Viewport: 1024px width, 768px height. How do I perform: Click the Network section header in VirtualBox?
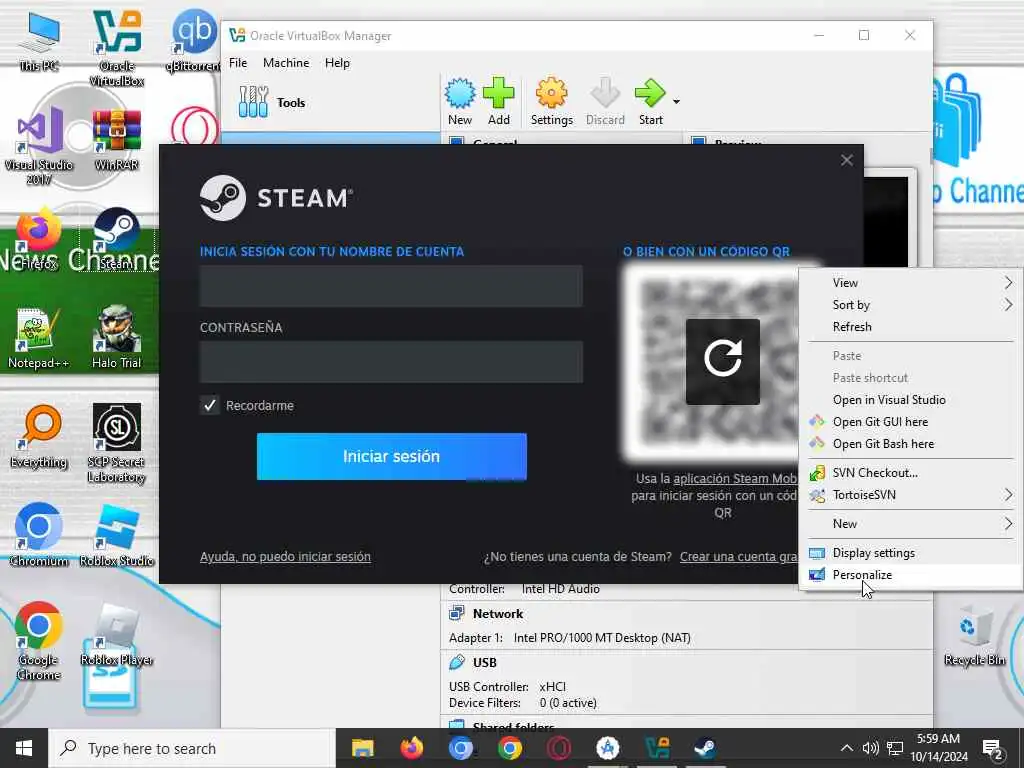click(x=498, y=614)
